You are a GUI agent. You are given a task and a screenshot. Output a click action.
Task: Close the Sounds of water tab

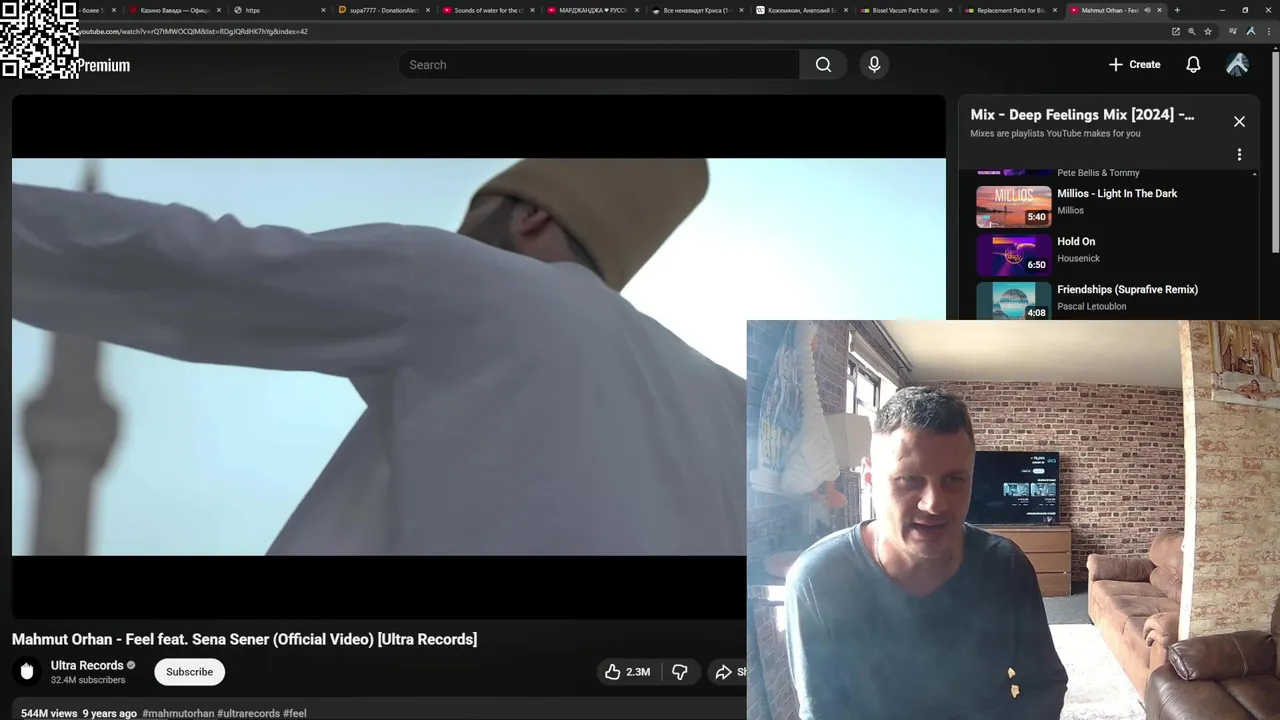(x=532, y=10)
